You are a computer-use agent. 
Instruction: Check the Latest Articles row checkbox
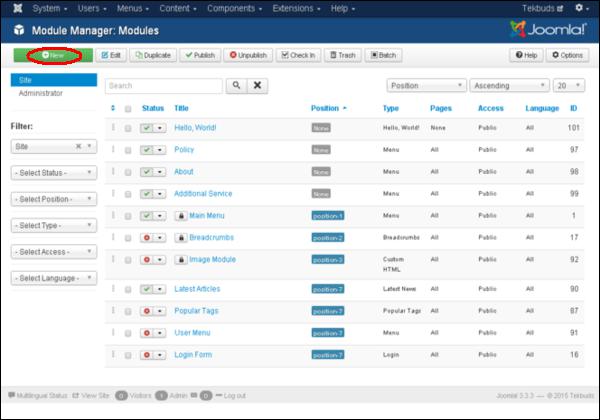128,290
